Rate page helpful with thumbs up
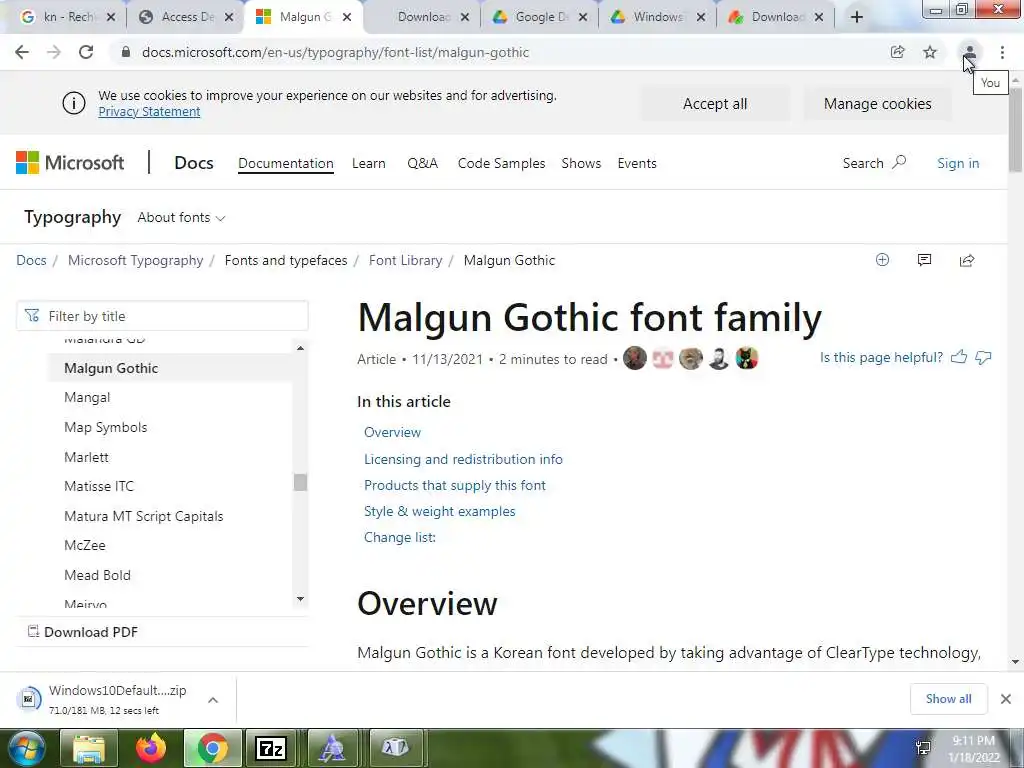The image size is (1024, 768). click(x=959, y=357)
